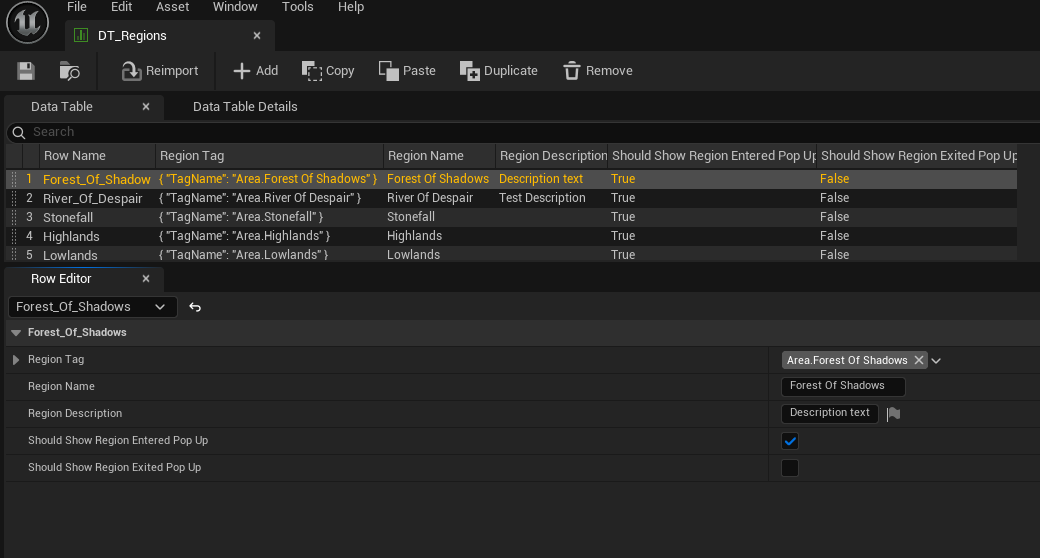Copy the selected row
This screenshot has height=558, width=1040.
point(328,71)
